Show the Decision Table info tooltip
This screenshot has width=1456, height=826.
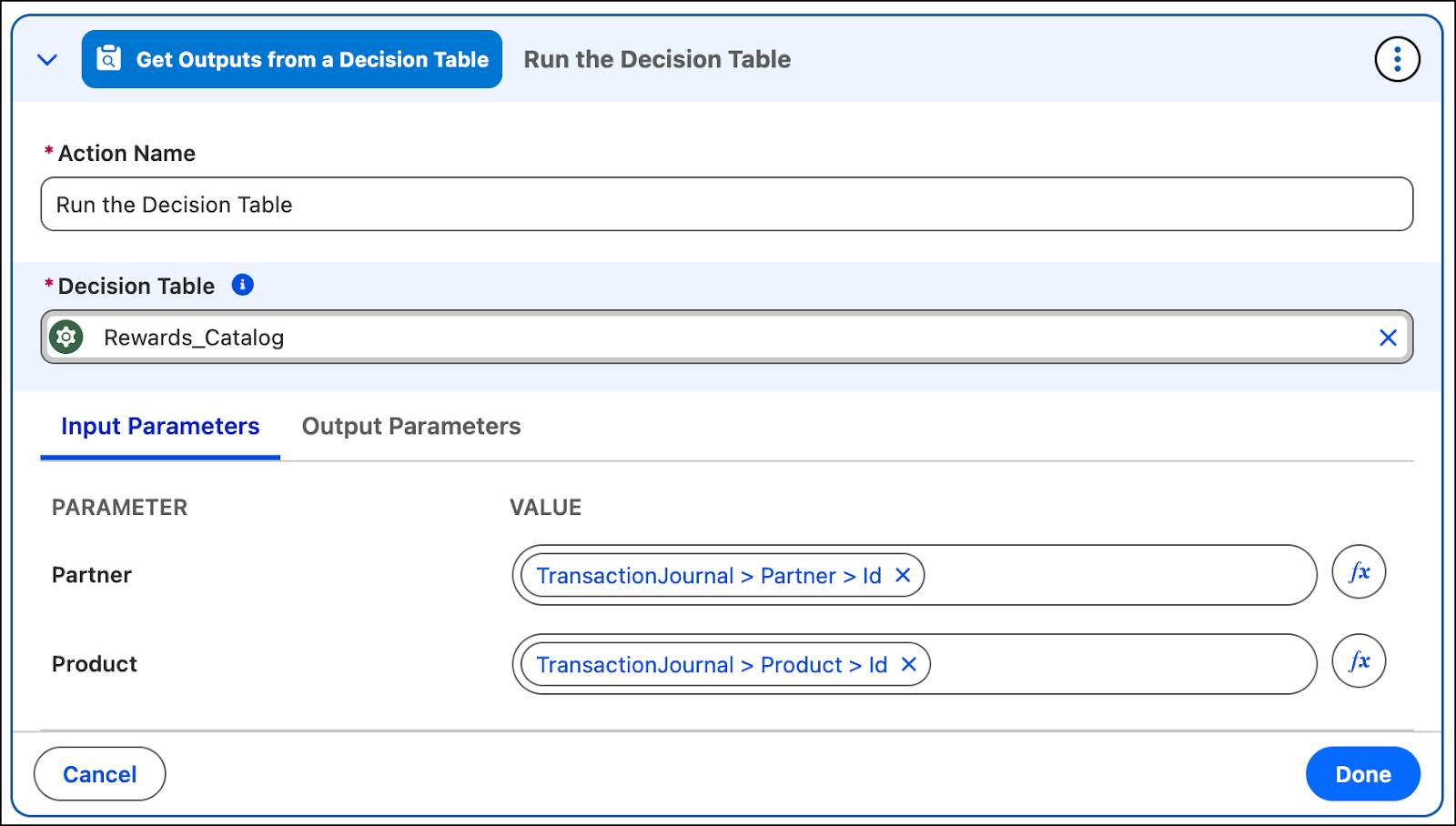(242, 285)
